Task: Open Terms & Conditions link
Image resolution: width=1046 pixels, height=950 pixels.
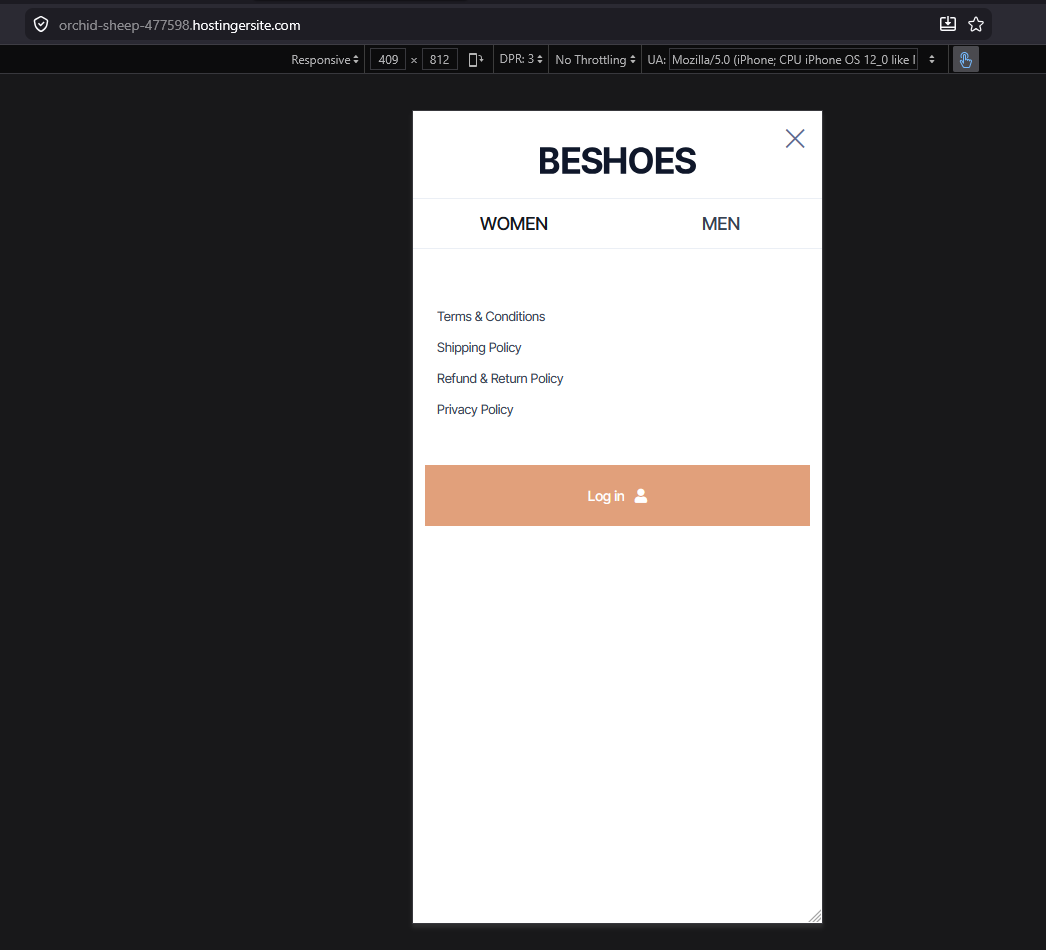Action: click(x=491, y=316)
